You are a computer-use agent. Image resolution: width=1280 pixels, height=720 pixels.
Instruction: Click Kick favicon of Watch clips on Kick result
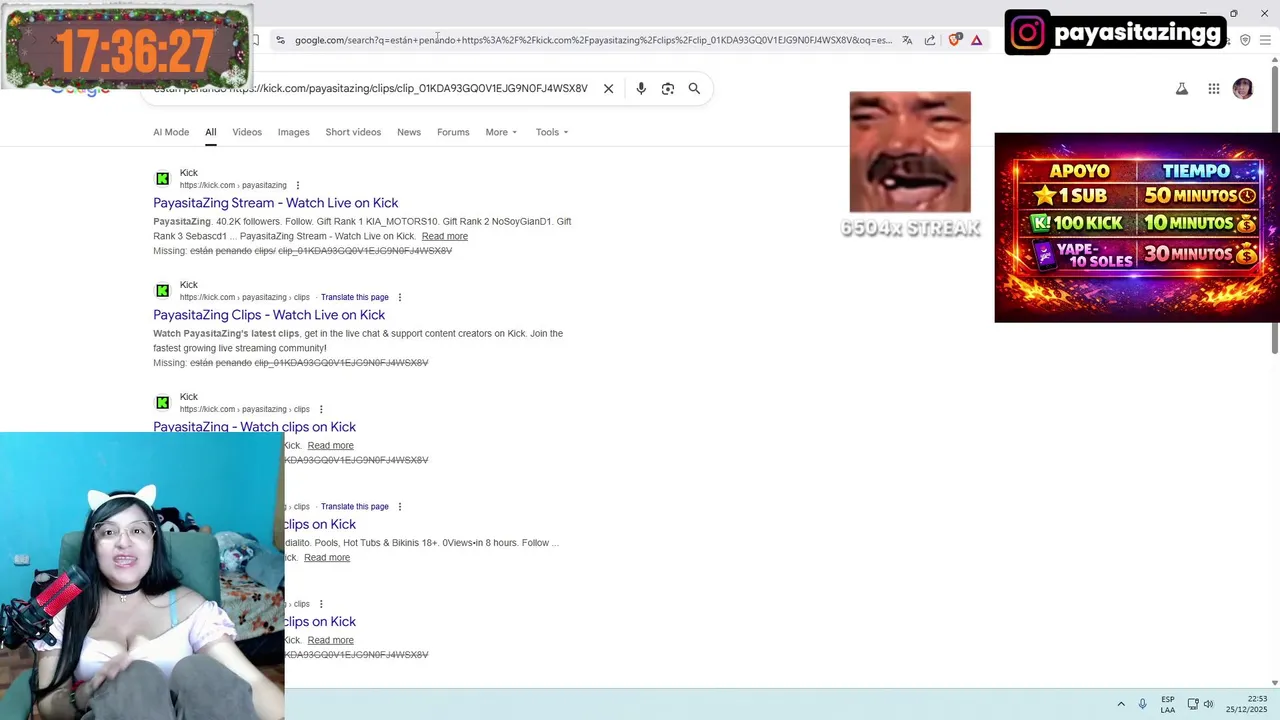[162, 403]
